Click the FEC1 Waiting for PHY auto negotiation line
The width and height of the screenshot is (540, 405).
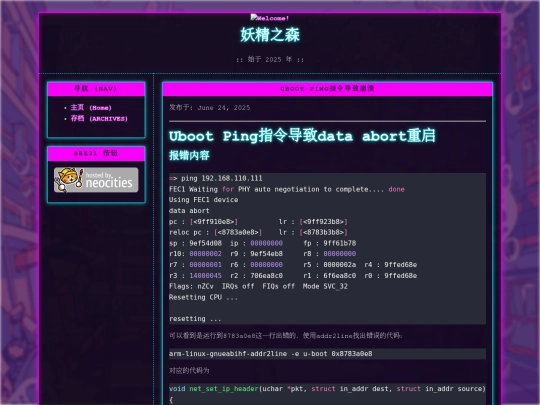[x=287, y=189]
